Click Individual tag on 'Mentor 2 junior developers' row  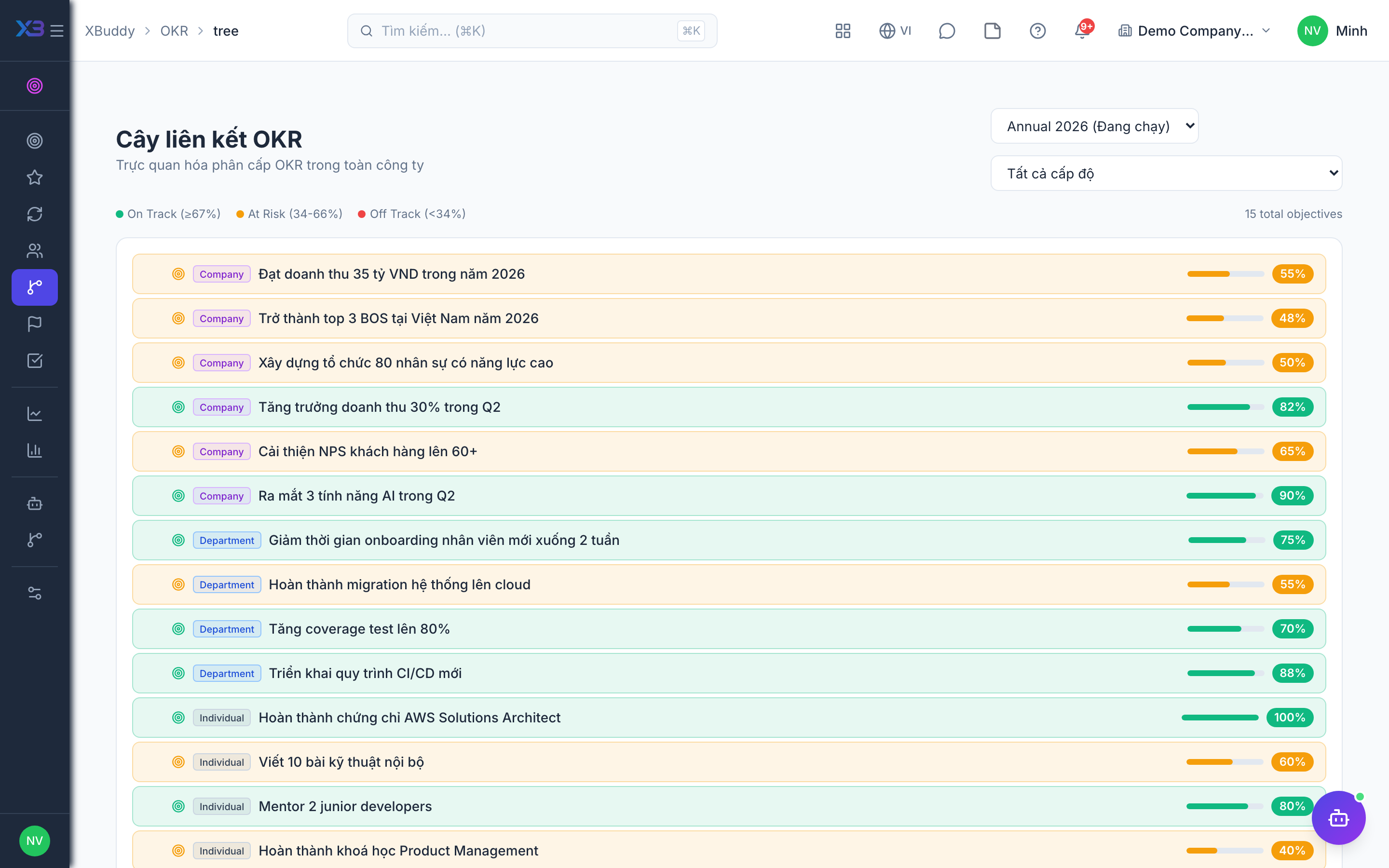point(221,806)
